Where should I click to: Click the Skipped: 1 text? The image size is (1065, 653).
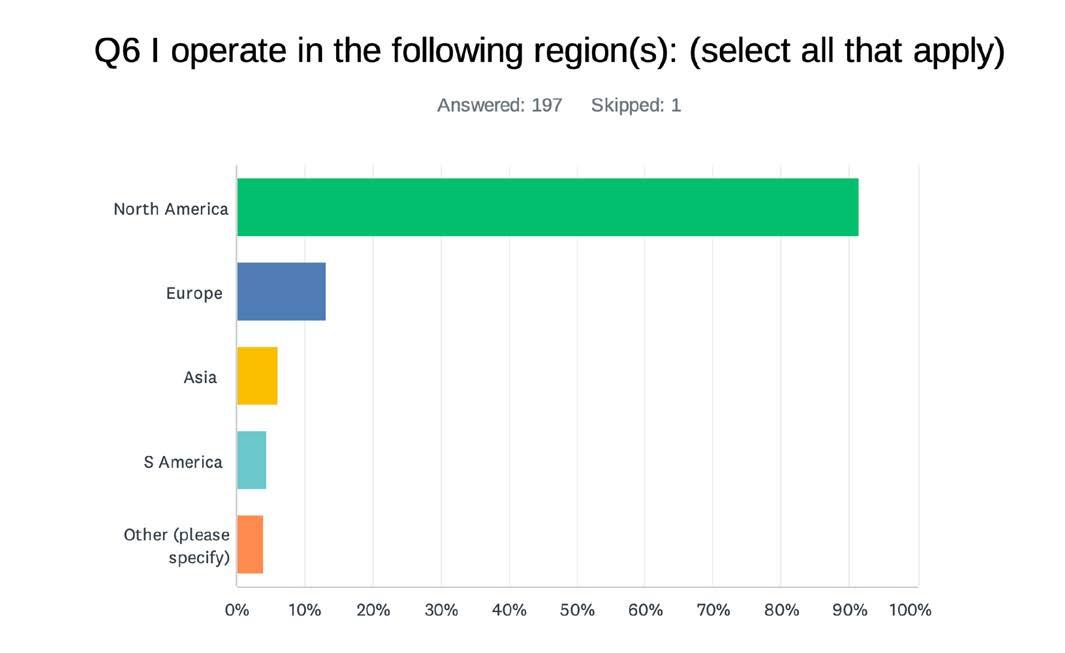[636, 105]
